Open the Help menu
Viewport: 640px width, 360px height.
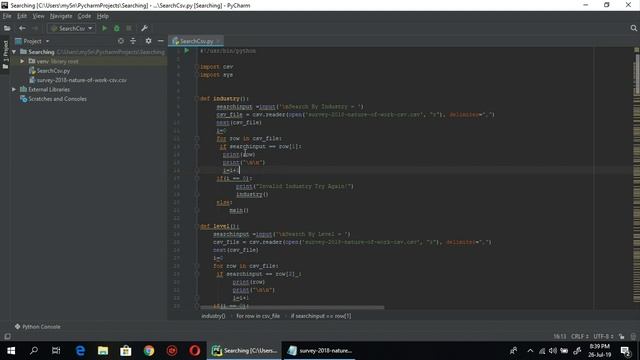102,16
